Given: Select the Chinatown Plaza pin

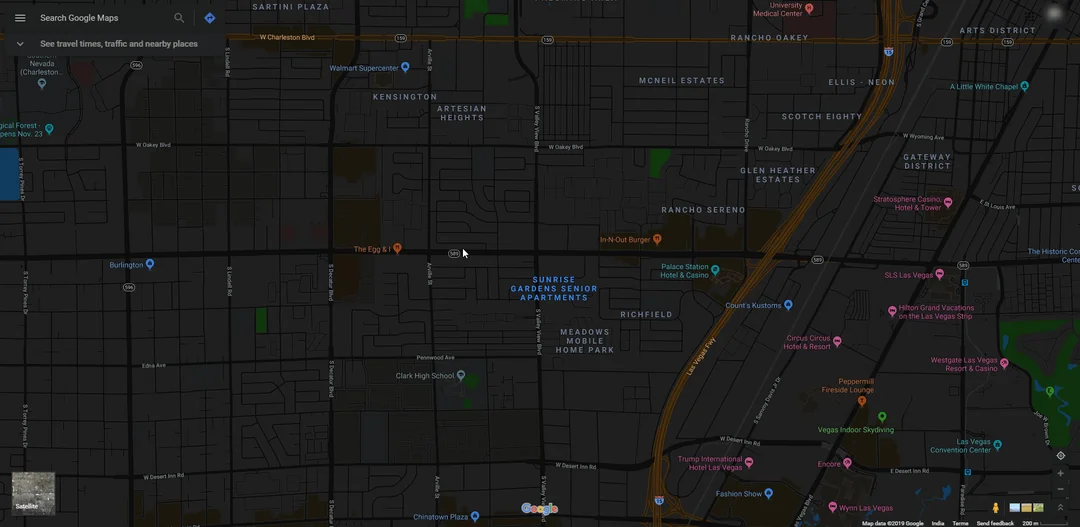Looking at the screenshot, I should pos(475,516).
